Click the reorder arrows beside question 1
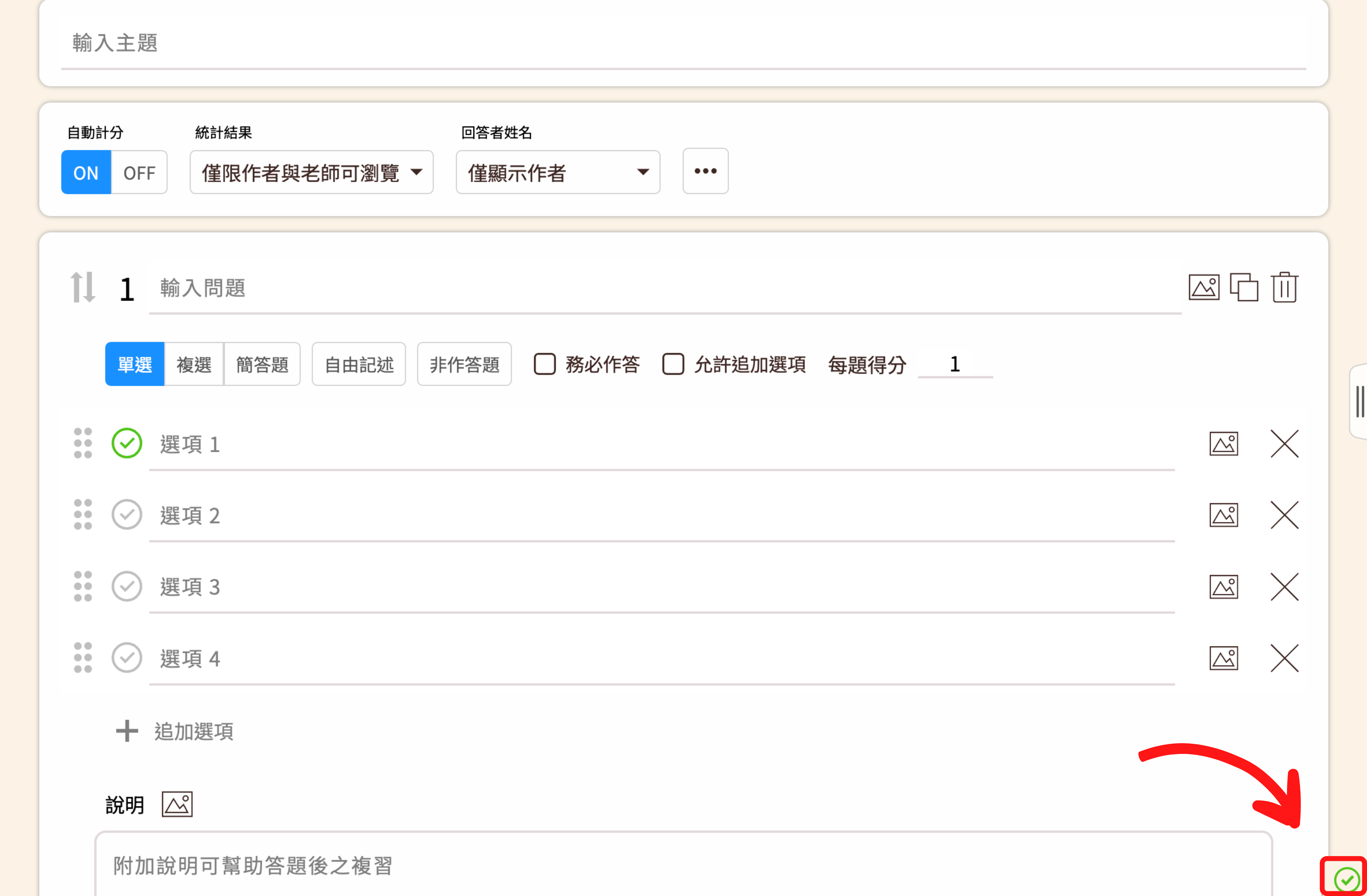 pos(83,287)
